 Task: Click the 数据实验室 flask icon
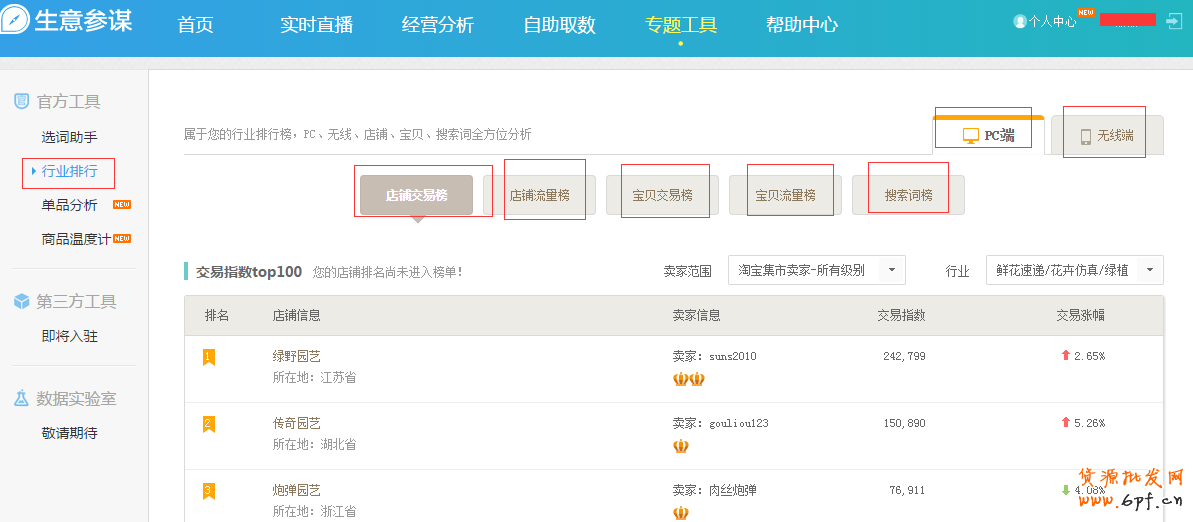21,398
